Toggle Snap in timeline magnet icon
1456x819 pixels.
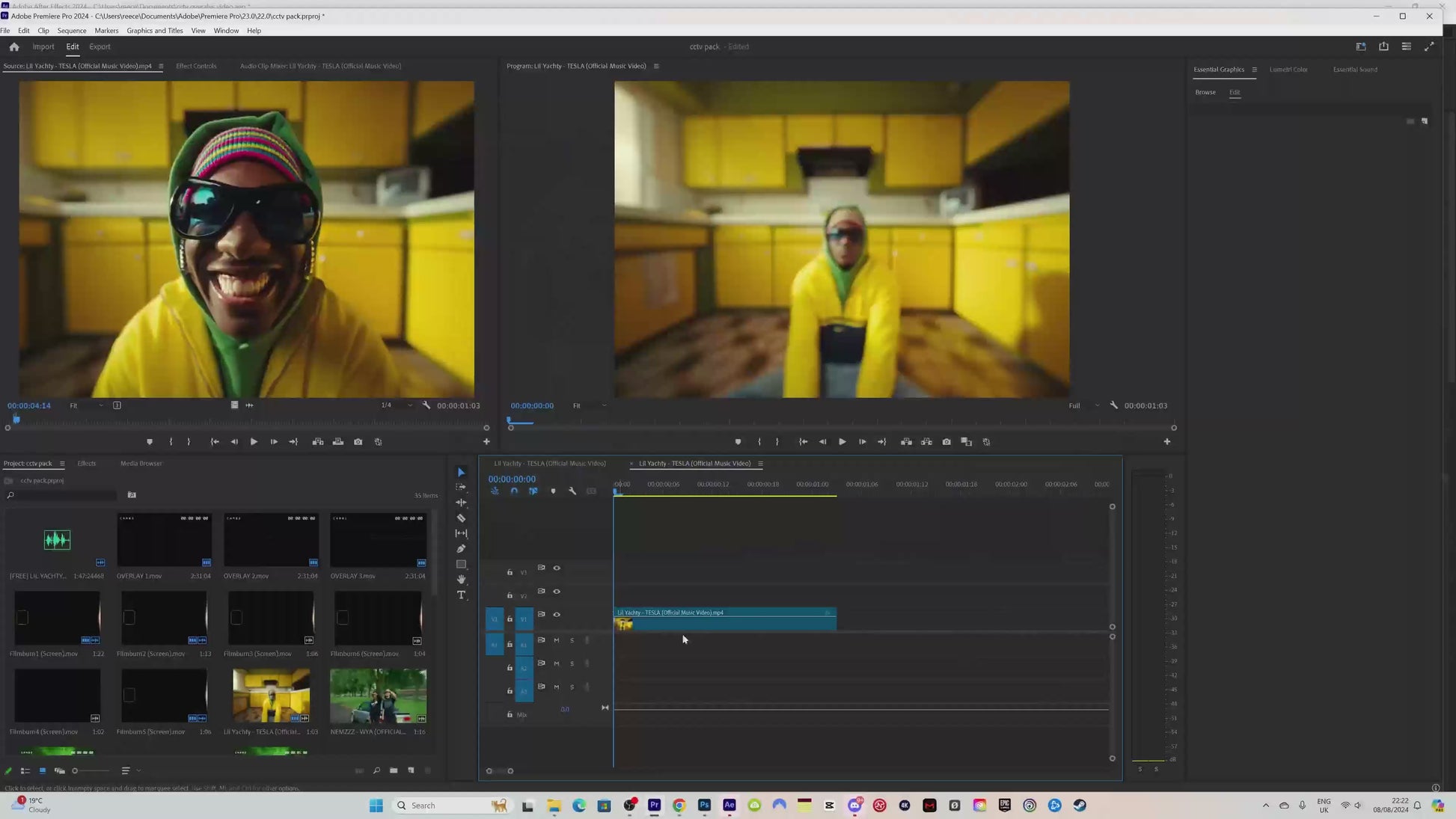(514, 491)
